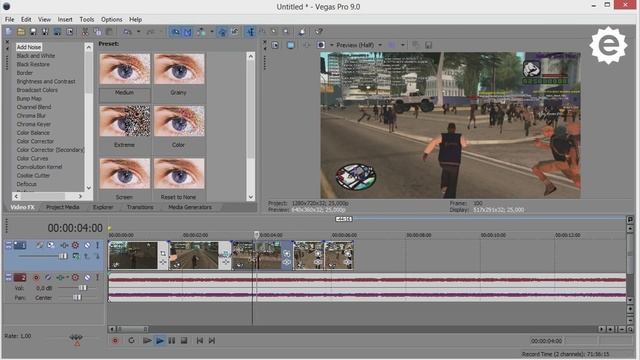Image resolution: width=640 pixels, height=360 pixels.
Task: Click the Record button in transport bar
Action: tap(115, 340)
